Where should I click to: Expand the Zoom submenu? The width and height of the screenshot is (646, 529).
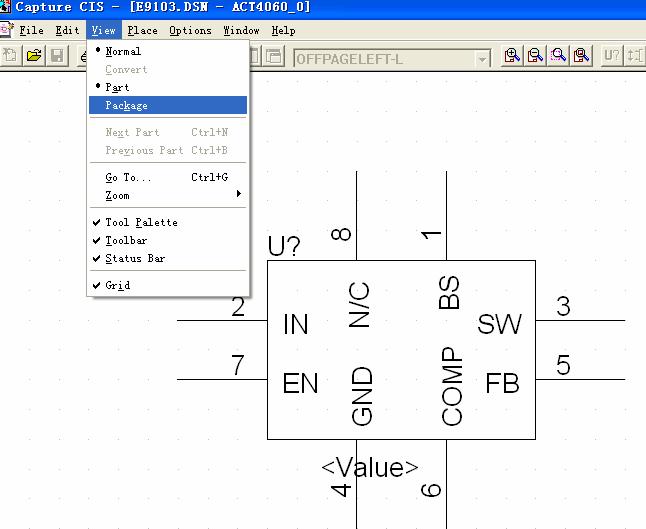click(168, 195)
